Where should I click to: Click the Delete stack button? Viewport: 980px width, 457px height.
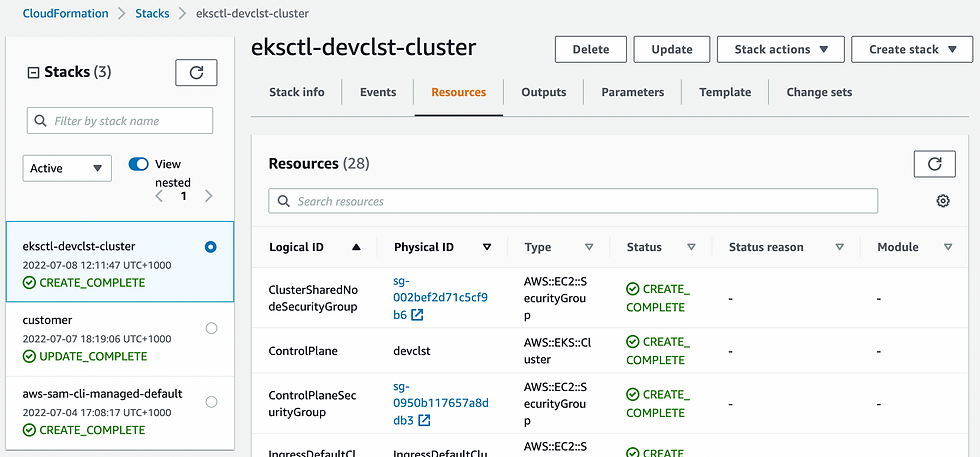tap(590, 49)
